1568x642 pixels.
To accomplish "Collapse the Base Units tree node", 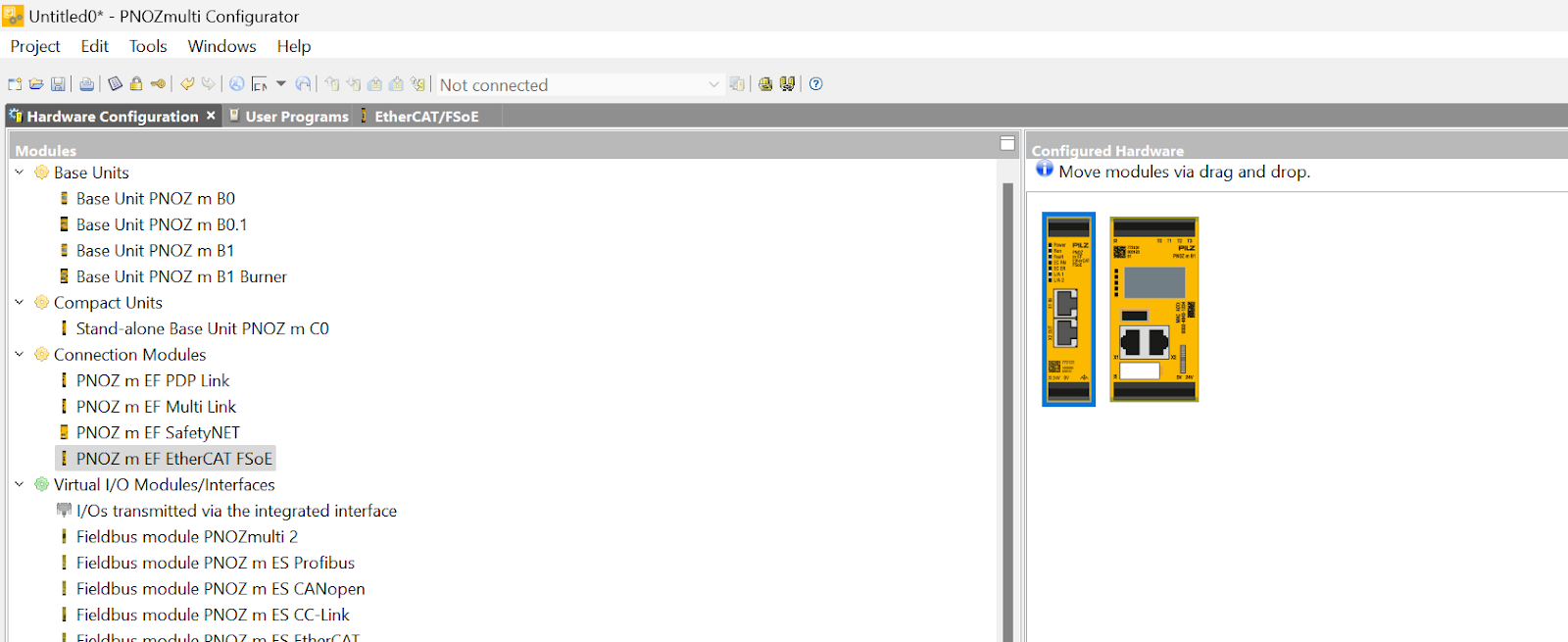I will point(19,173).
